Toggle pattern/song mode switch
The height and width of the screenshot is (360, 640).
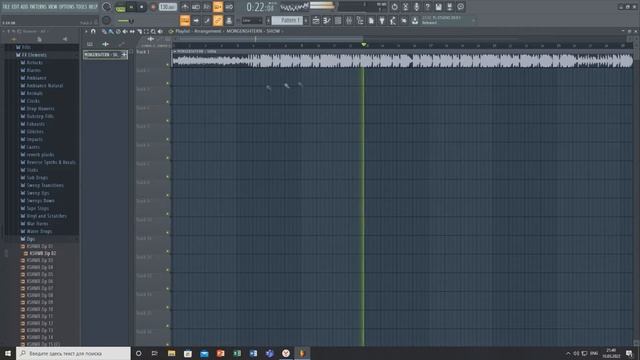pos(120,7)
